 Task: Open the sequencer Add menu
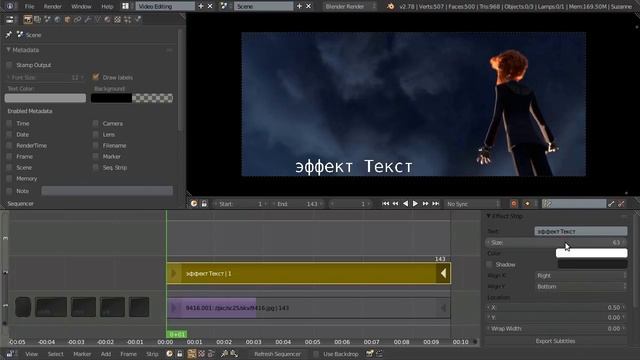pyautogui.click(x=106, y=354)
